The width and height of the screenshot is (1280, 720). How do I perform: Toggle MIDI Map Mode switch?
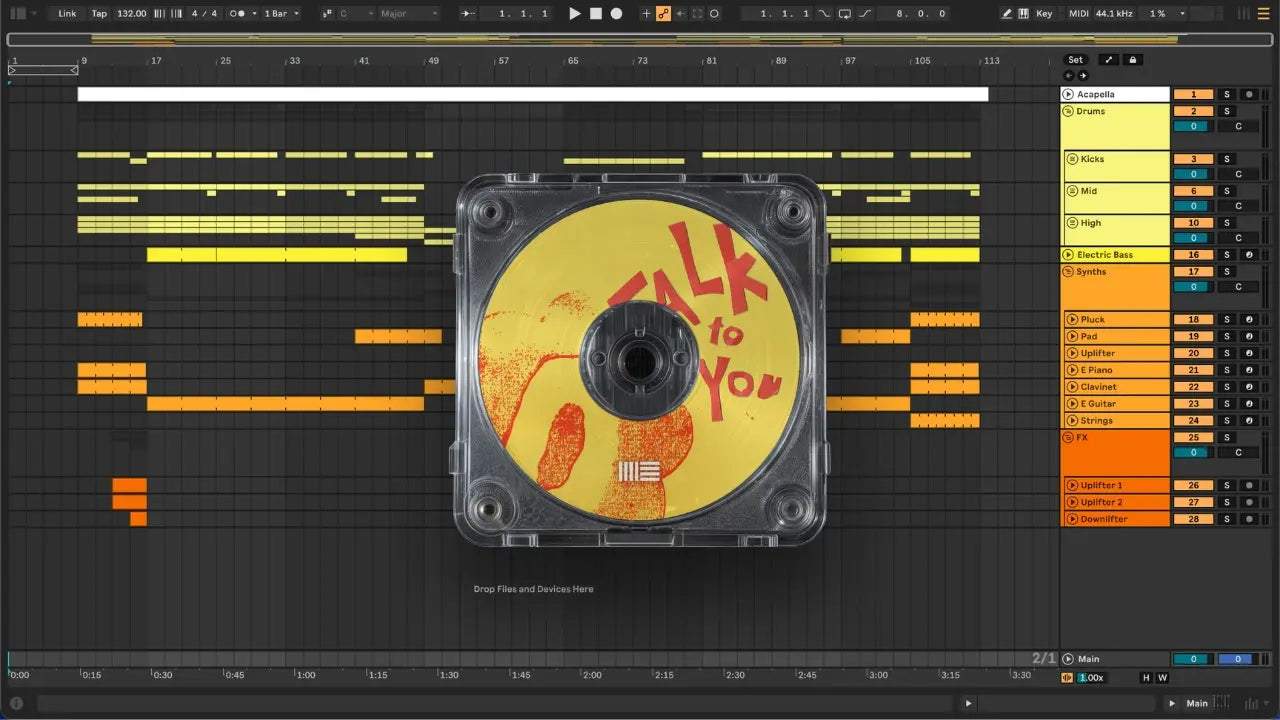[1078, 14]
